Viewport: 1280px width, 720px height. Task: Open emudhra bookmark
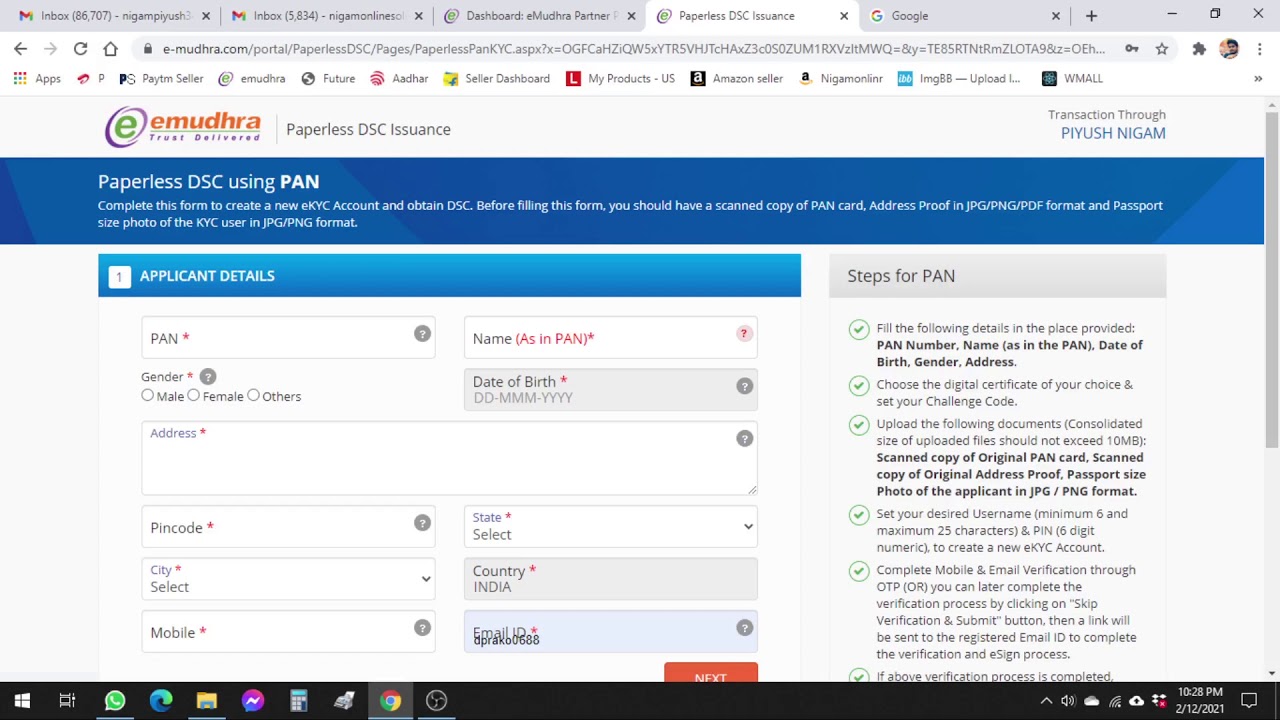[251, 78]
